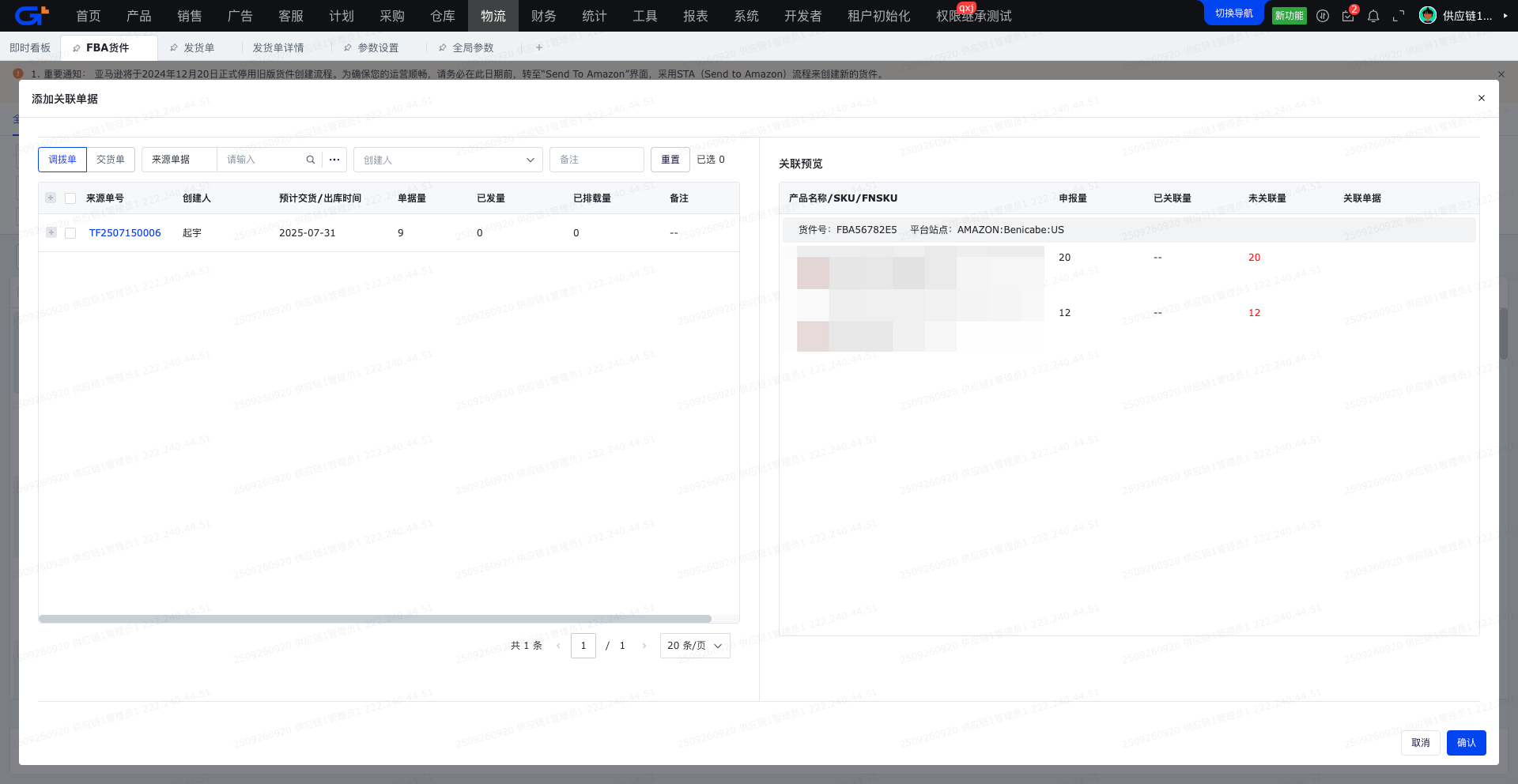Click the G+ logo in the top bar
This screenshot has height=784, width=1518.
[x=32, y=15]
